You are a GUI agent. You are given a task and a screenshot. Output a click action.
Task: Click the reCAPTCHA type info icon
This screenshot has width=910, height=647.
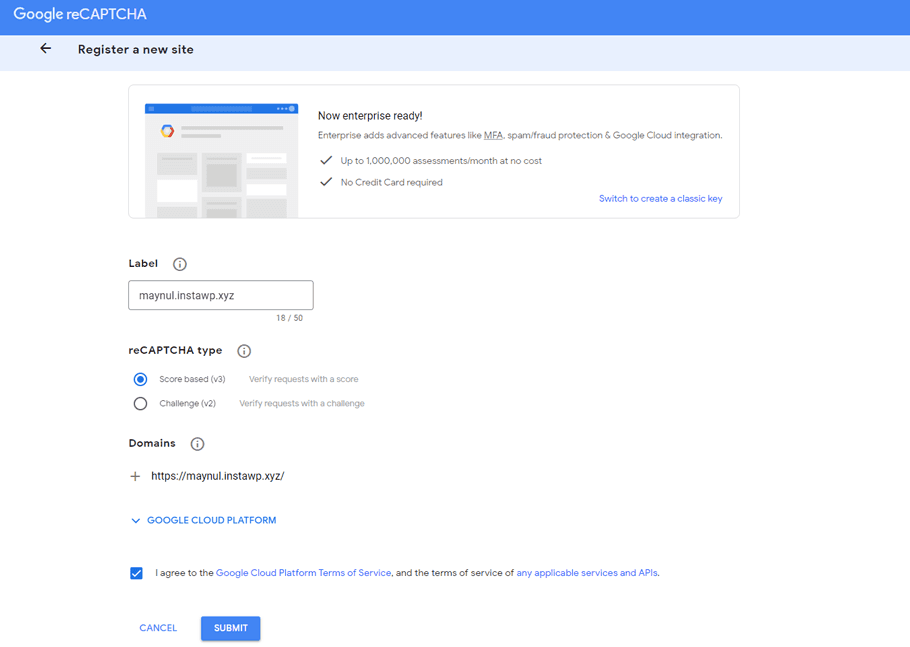(x=244, y=351)
